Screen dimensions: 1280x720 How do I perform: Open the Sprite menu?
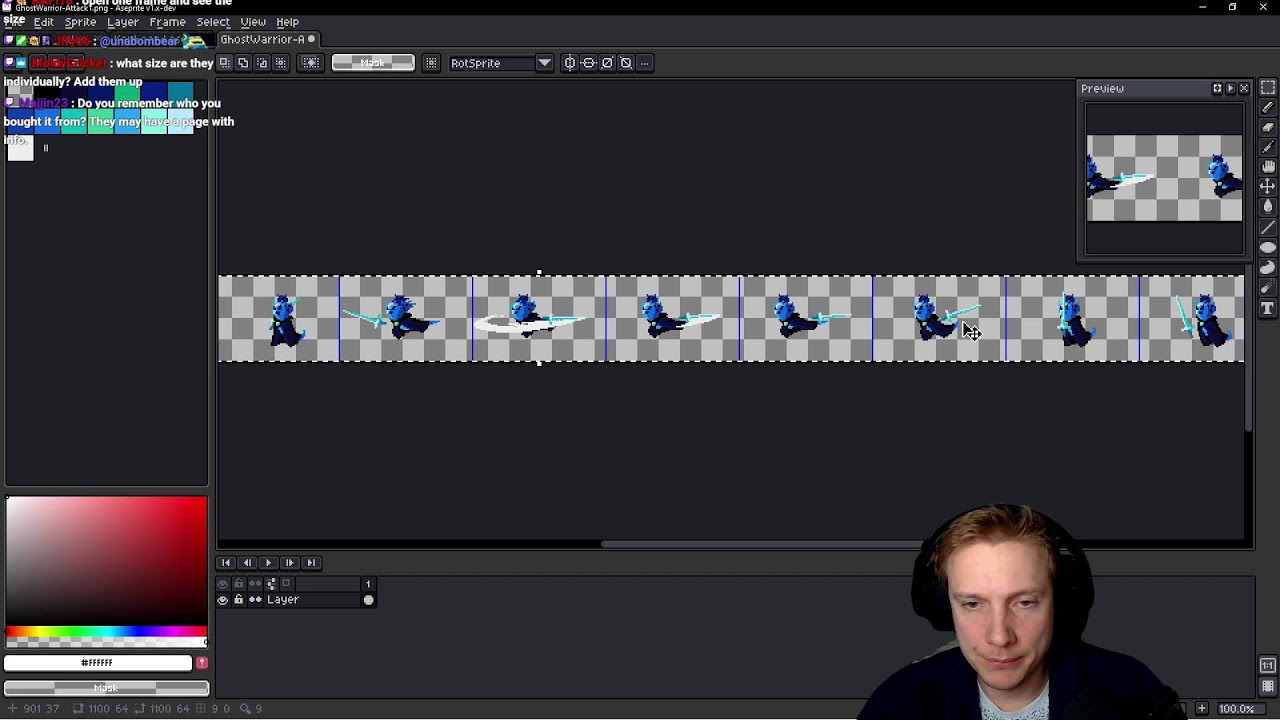coord(80,22)
